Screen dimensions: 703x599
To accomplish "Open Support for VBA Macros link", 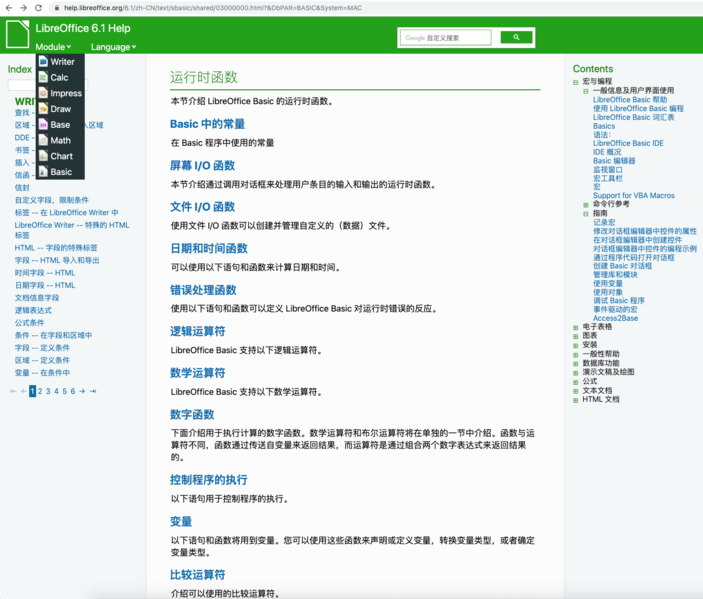I will click(633, 196).
